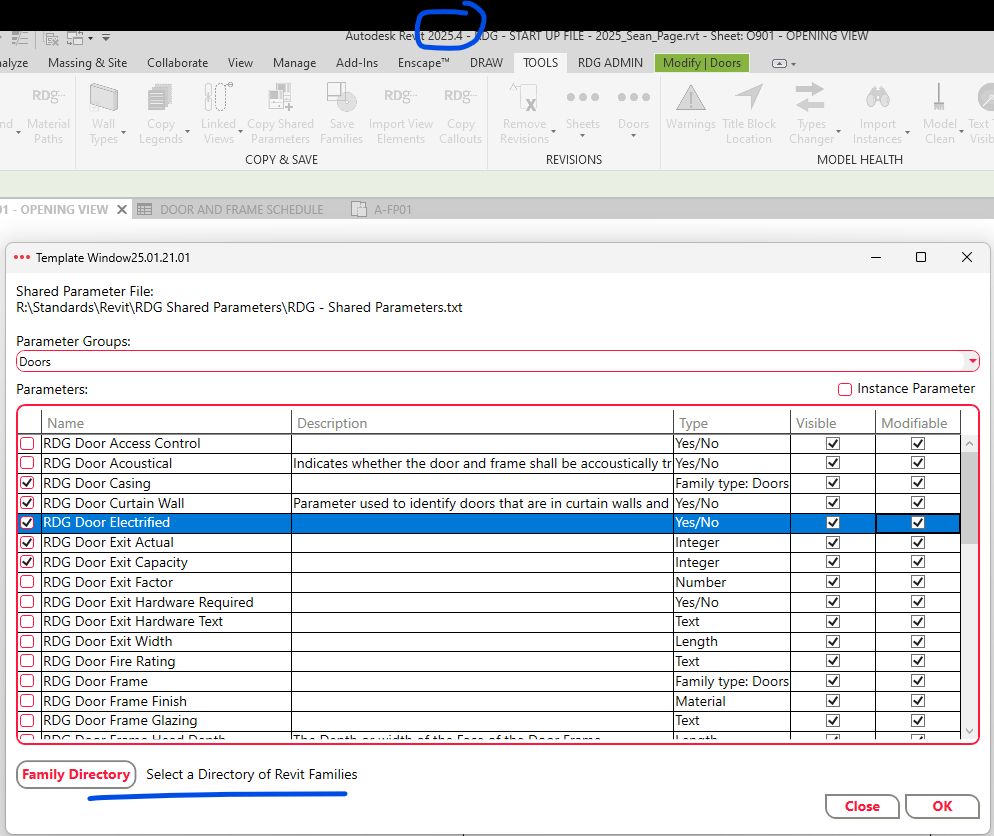Expand the Linked Views dropdown arrow
Screen dimensions: 994x836
click(x=240, y=131)
